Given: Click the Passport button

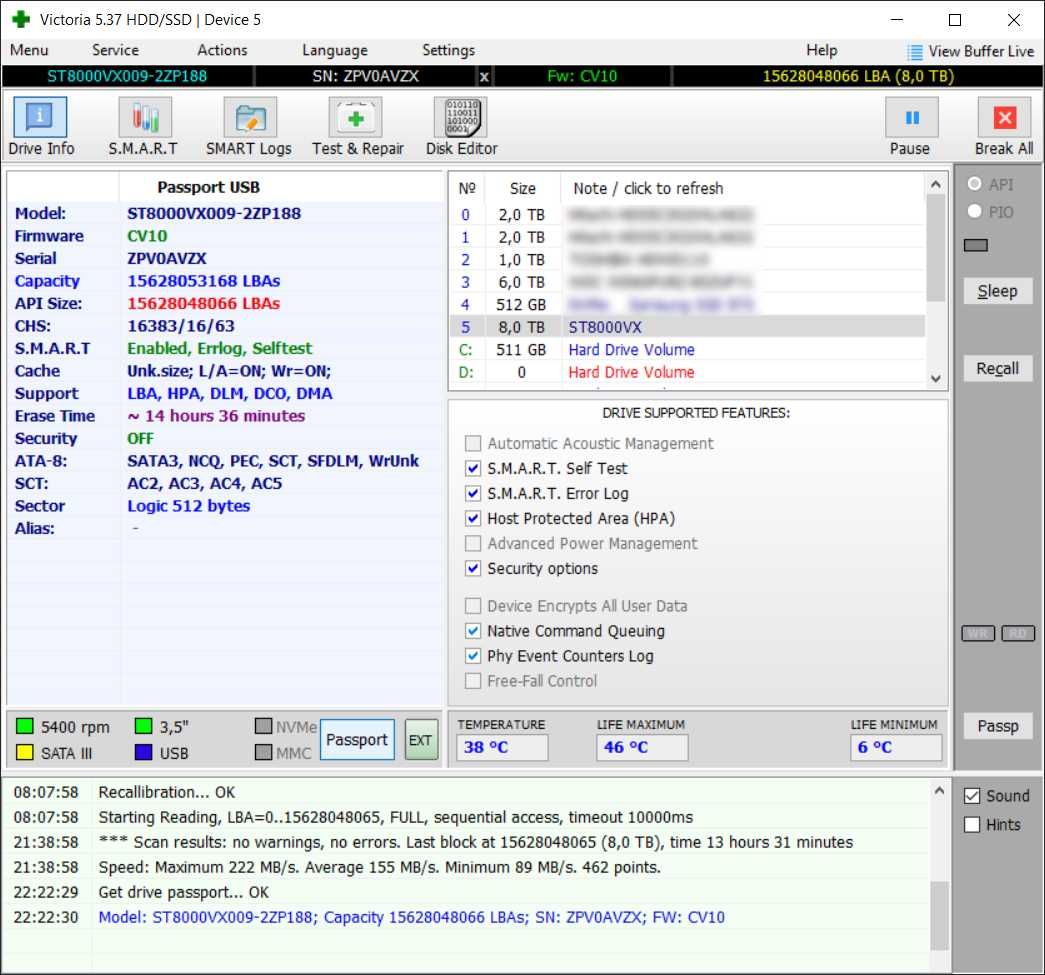Looking at the screenshot, I should (x=357, y=740).
